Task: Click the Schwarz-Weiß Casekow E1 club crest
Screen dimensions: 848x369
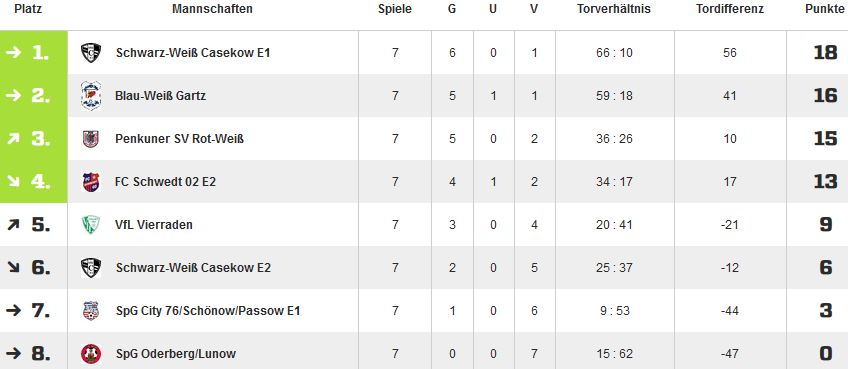Action: (x=91, y=53)
